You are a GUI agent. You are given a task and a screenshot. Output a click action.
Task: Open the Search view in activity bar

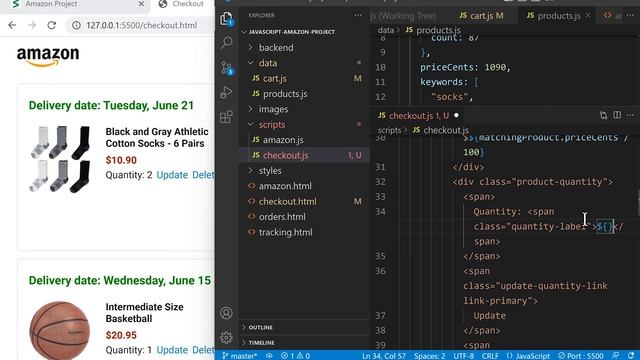tap(226, 42)
